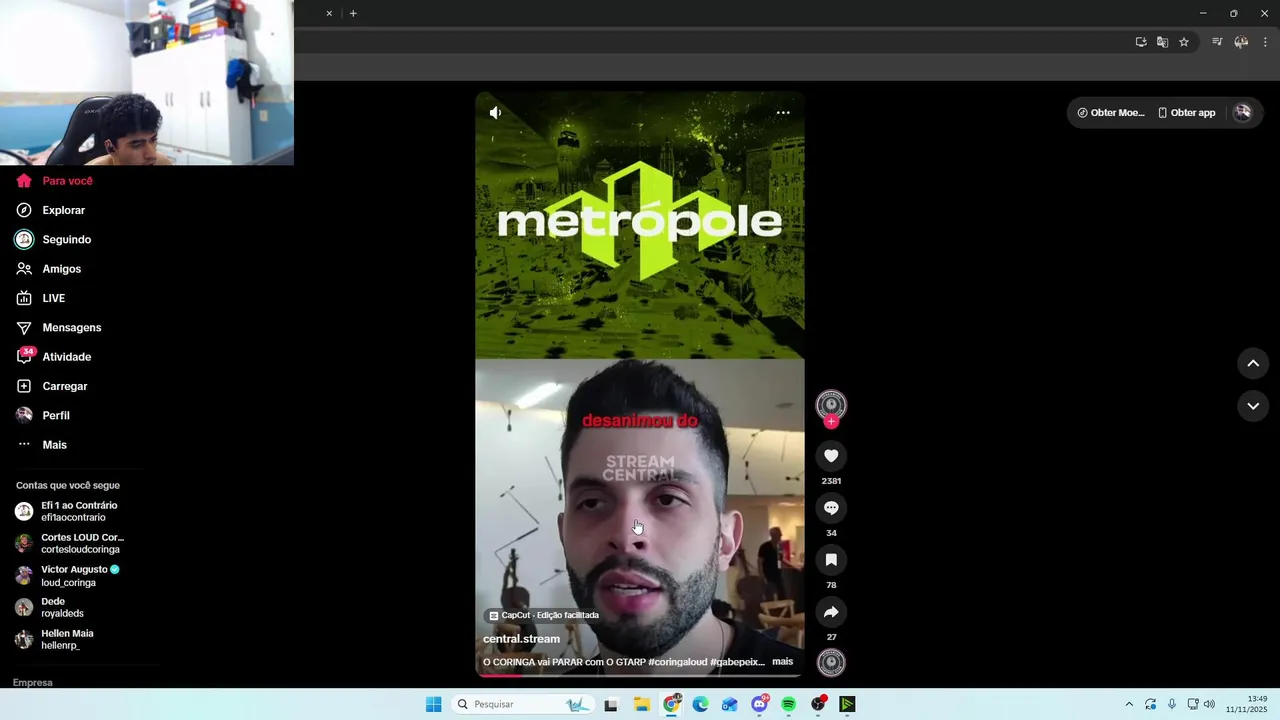The image size is (1280, 720).
Task: Click the Translate page icon in the address bar
Action: [x=1162, y=42]
